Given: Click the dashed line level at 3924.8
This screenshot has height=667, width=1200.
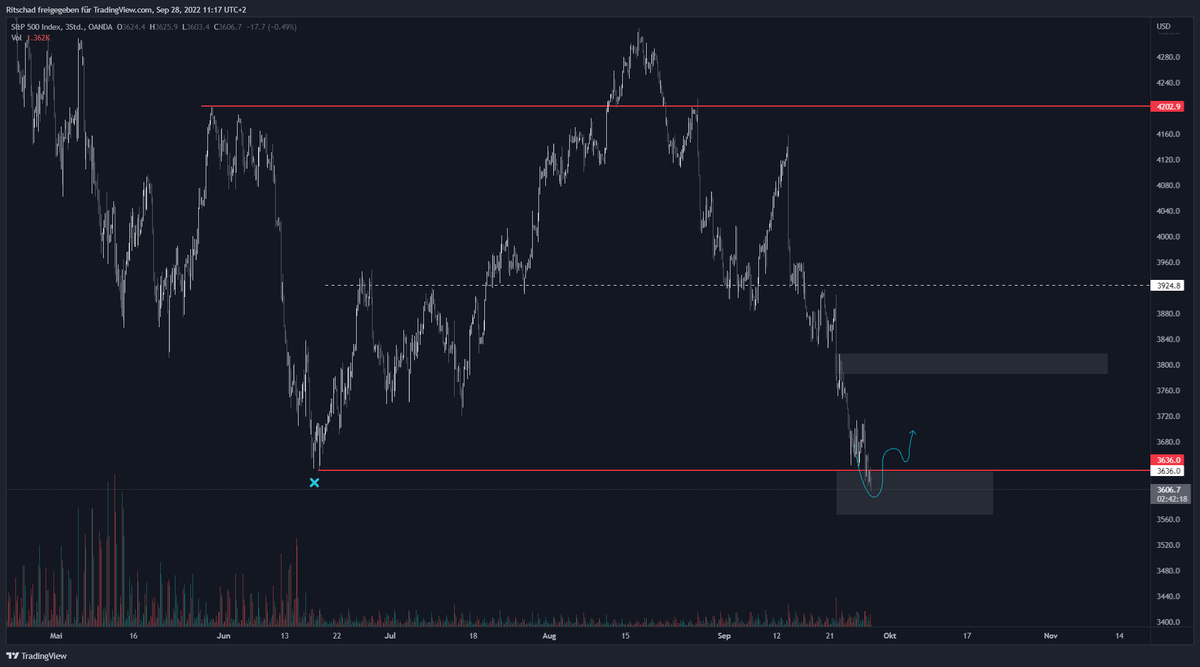Looking at the screenshot, I should click(600, 284).
